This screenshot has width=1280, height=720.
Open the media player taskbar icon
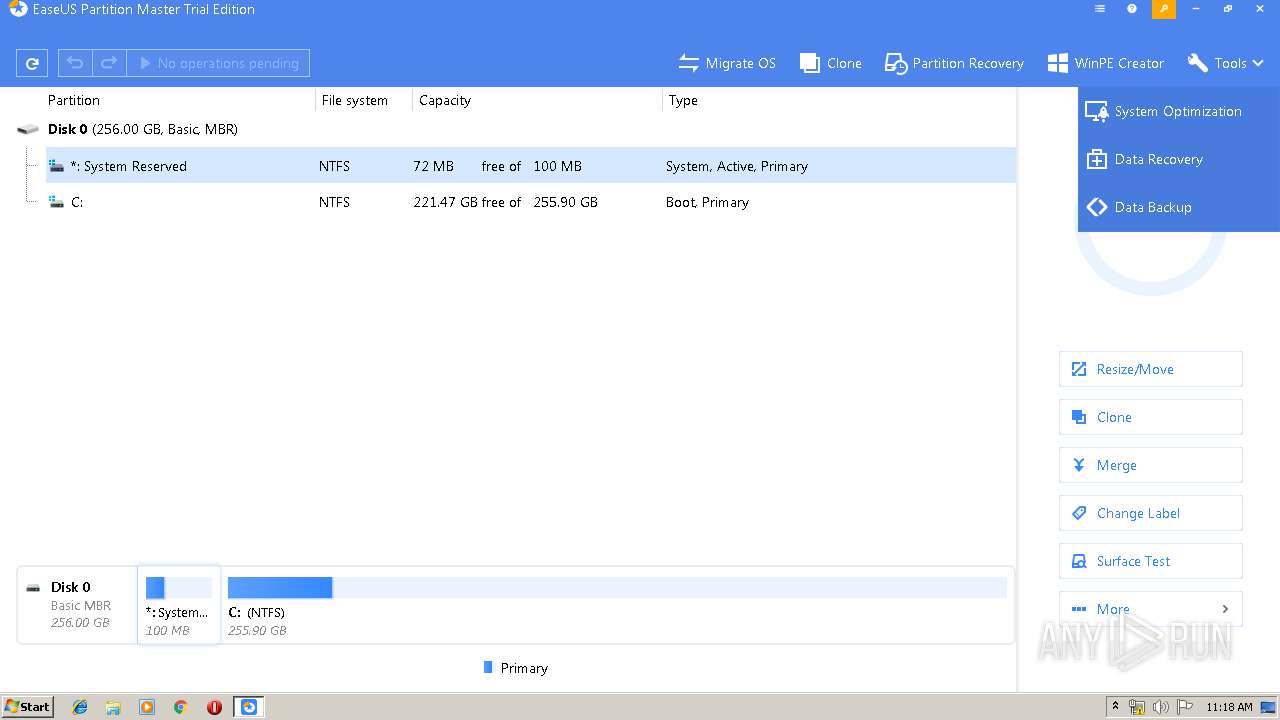click(147, 707)
